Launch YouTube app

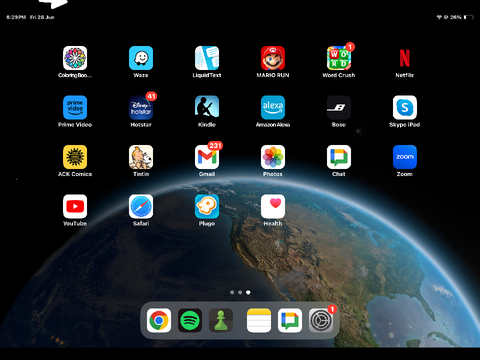(x=75, y=206)
